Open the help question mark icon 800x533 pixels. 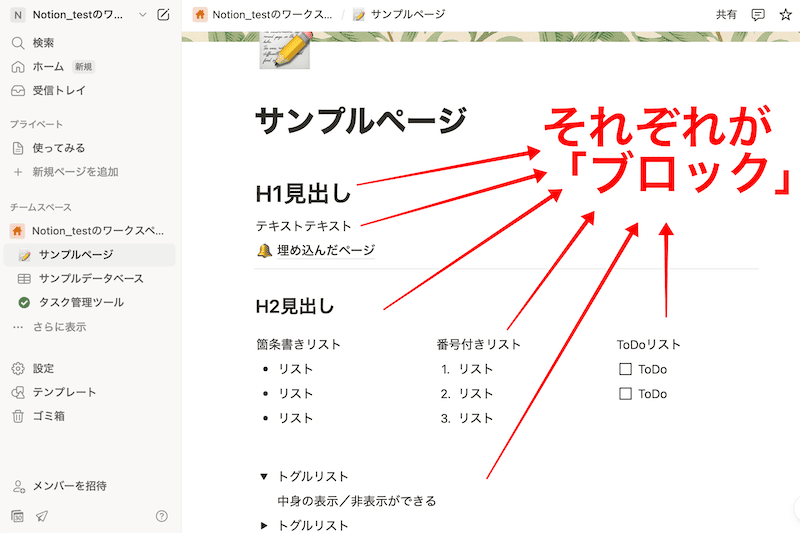tap(162, 516)
